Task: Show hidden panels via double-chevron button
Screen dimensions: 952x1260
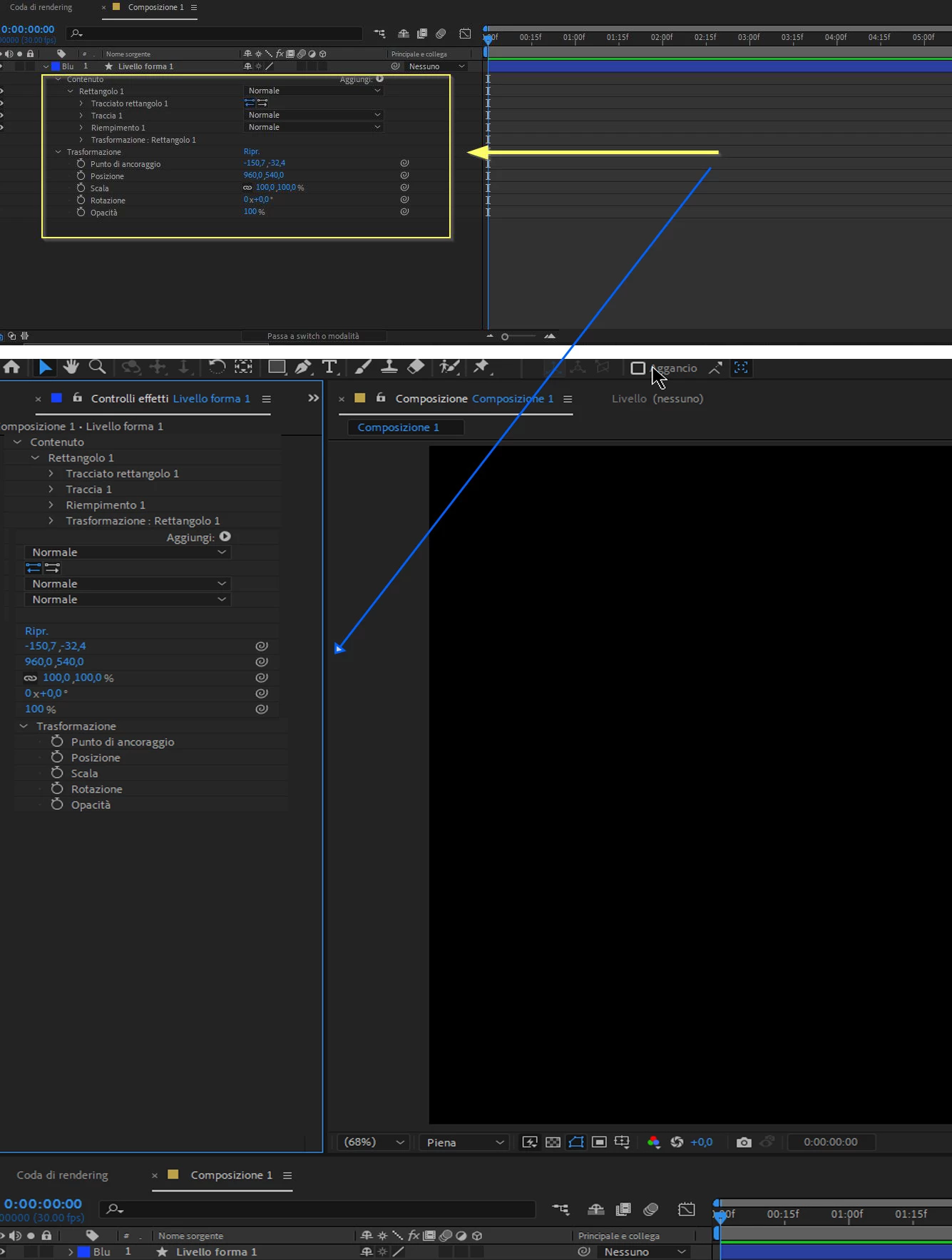Action: point(314,398)
